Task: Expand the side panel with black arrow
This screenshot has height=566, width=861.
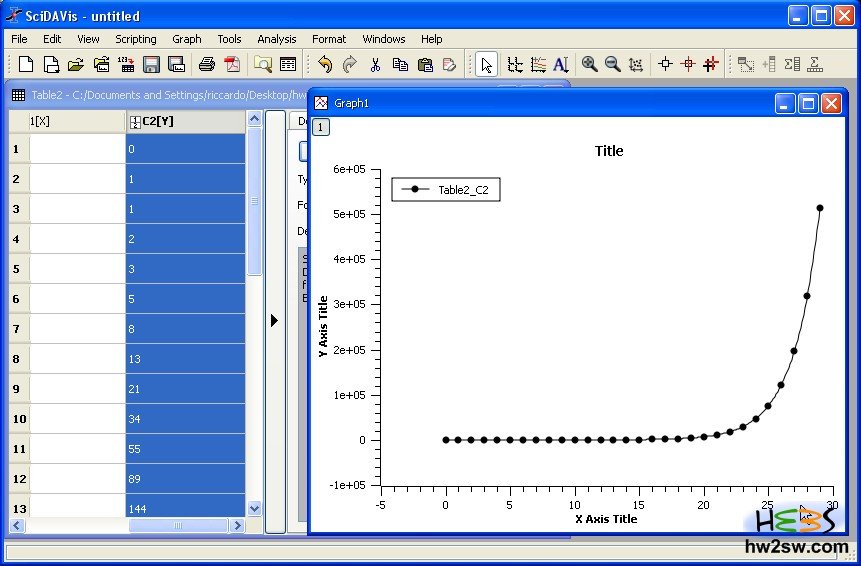Action: 275,321
